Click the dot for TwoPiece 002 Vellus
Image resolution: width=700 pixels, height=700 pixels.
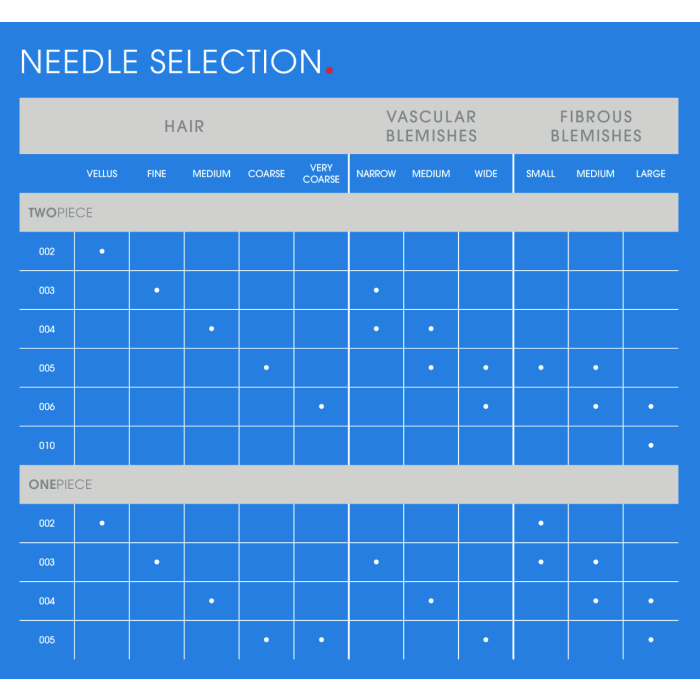point(102,251)
